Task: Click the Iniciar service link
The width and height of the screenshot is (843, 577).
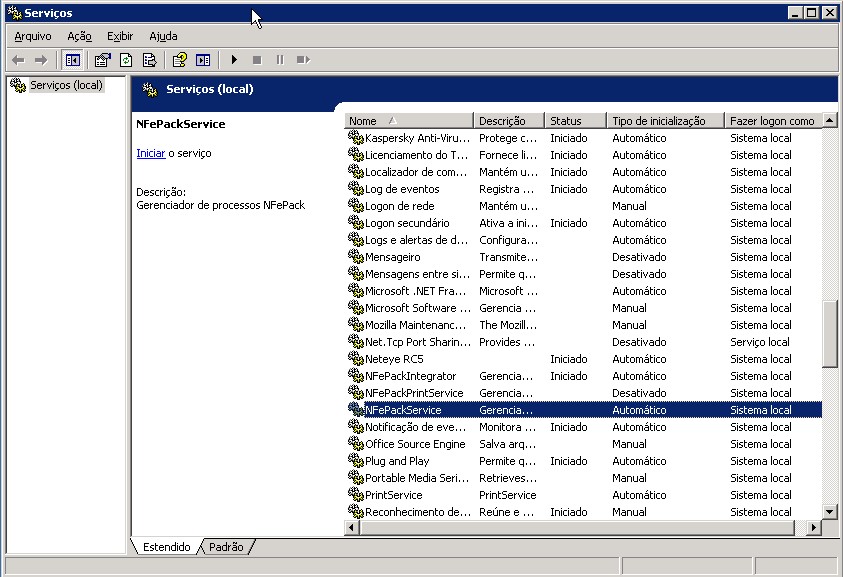Action: tap(150, 153)
